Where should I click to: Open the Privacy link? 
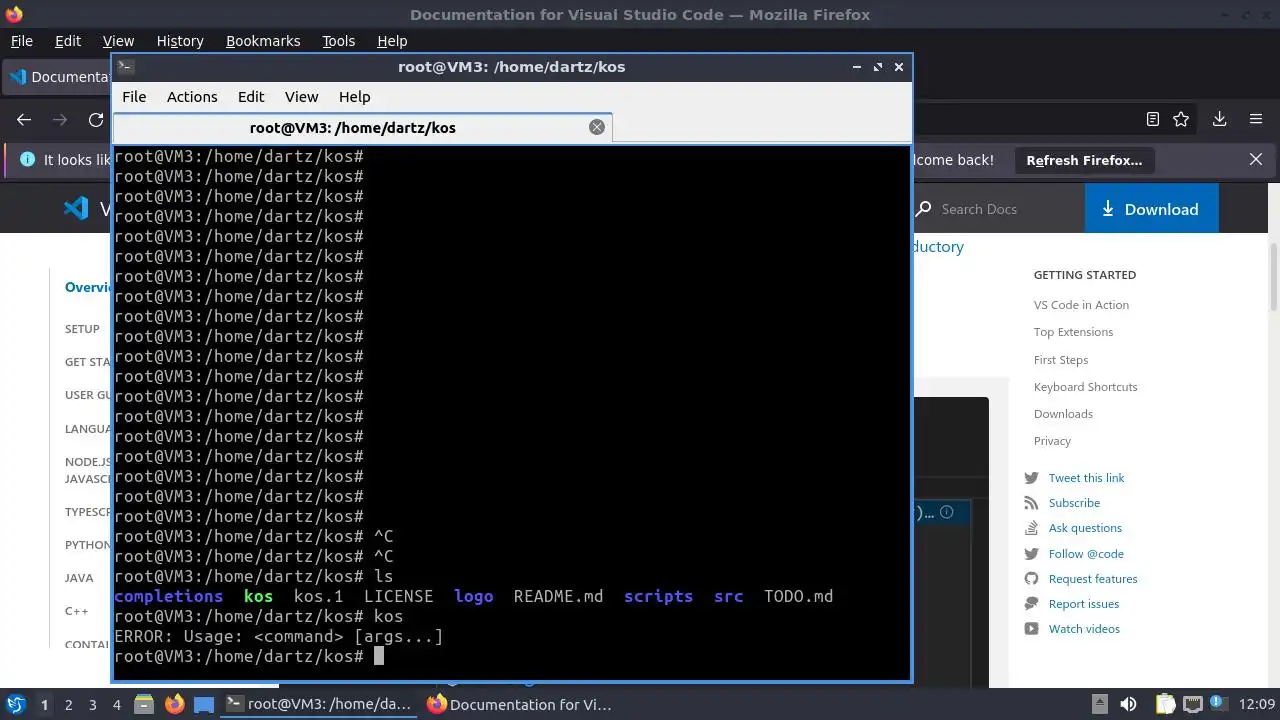pos(1052,441)
